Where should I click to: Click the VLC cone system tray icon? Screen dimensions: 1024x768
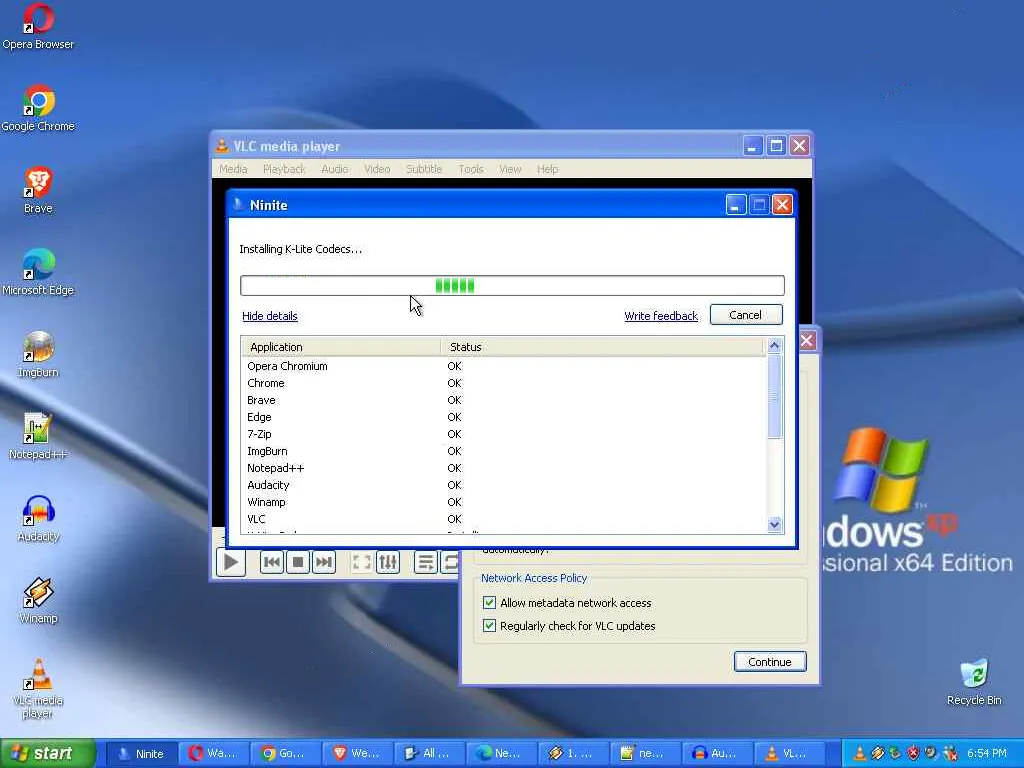point(860,754)
